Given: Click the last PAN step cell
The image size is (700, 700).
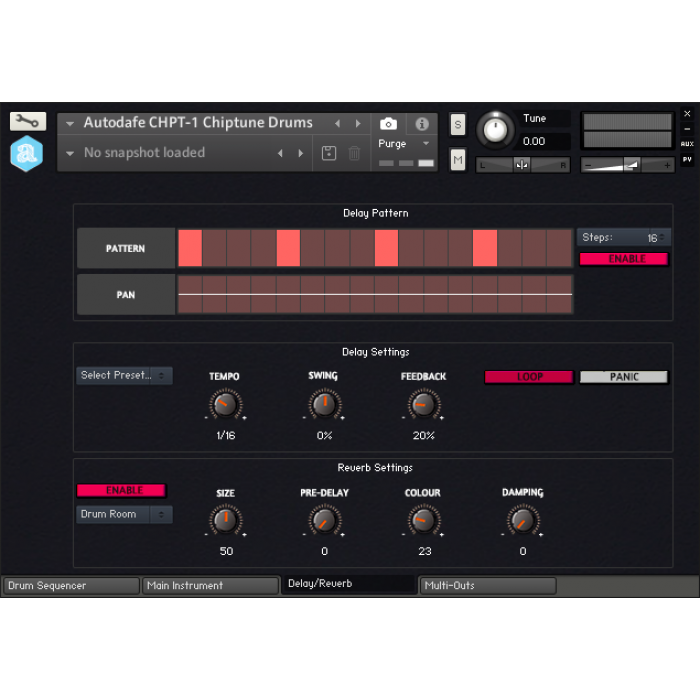Looking at the screenshot, I should coord(560,295).
